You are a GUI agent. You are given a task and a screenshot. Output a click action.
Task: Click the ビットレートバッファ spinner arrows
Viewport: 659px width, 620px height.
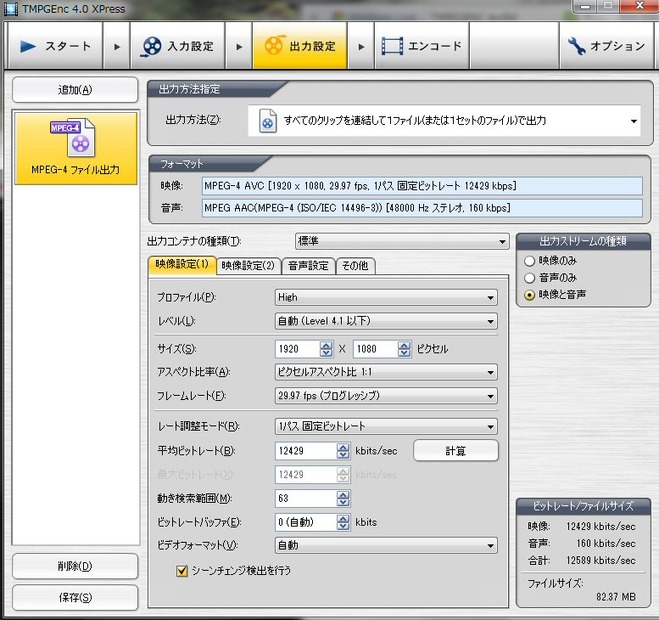tap(343, 522)
